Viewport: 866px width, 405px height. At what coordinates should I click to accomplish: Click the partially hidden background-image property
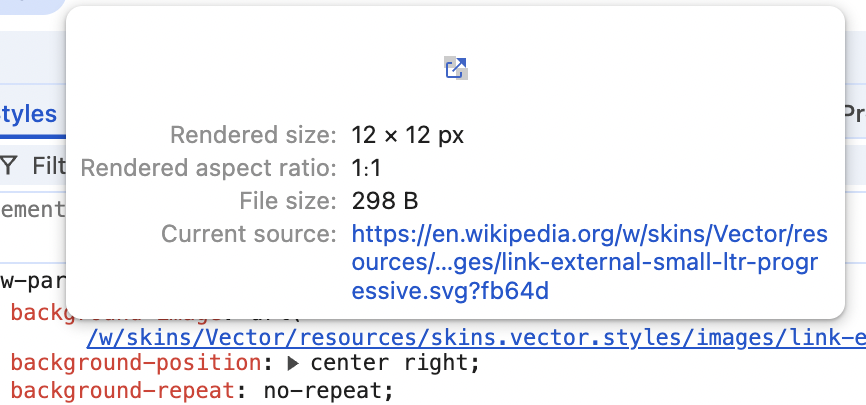point(38,313)
